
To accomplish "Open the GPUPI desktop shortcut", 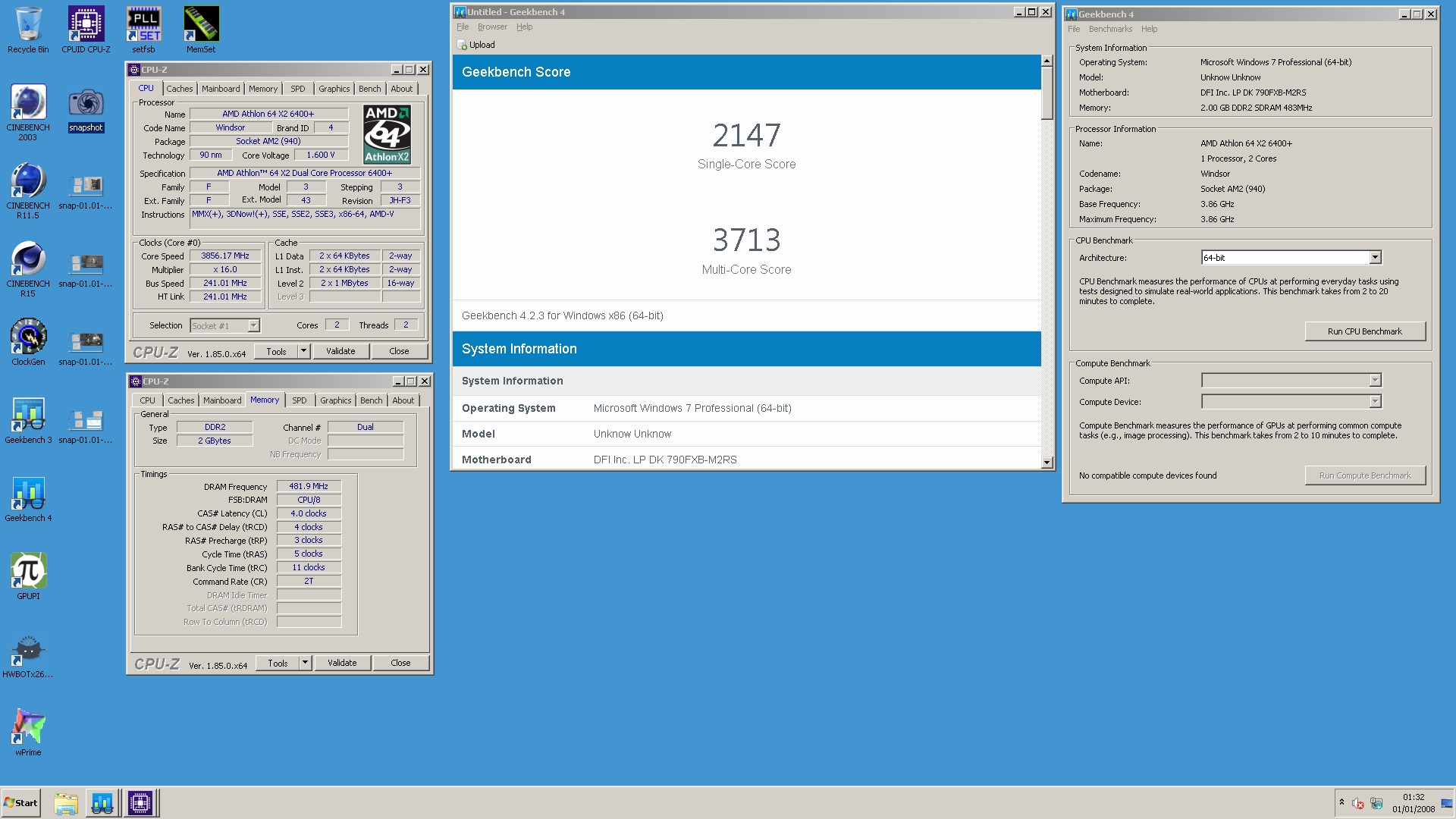I will [x=28, y=576].
